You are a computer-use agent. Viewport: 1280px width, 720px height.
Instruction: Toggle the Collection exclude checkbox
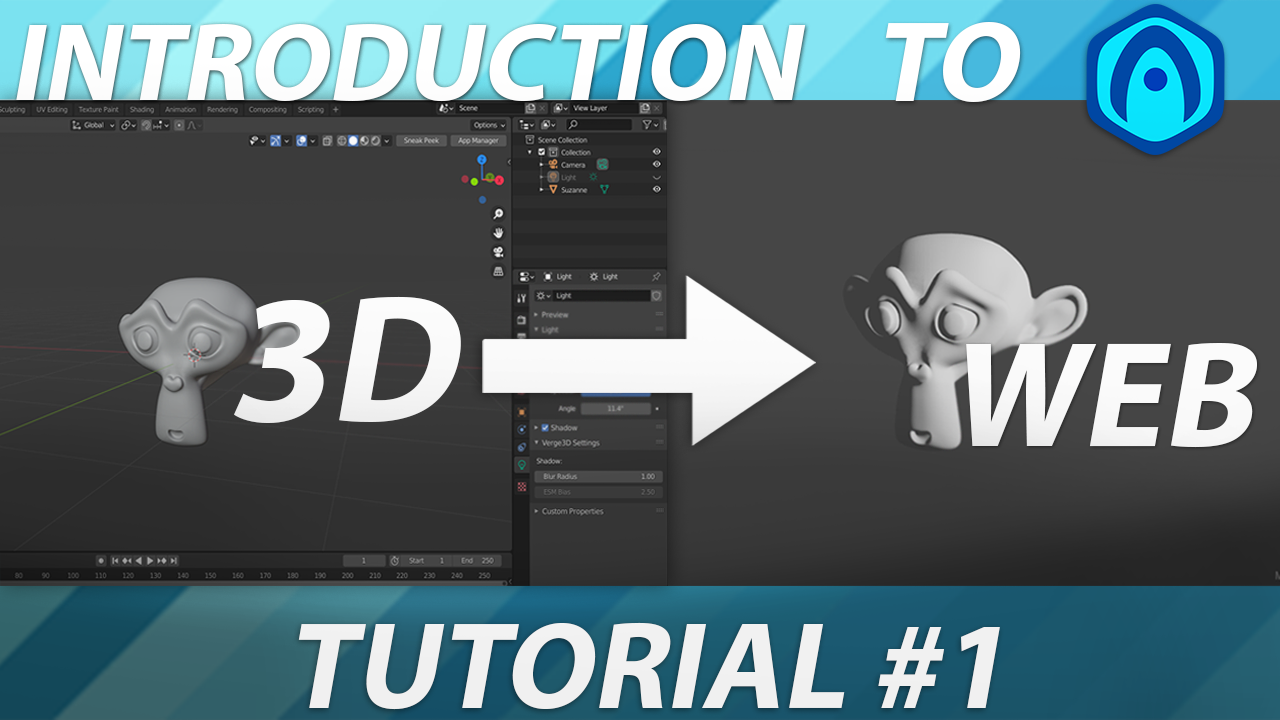[x=541, y=152]
